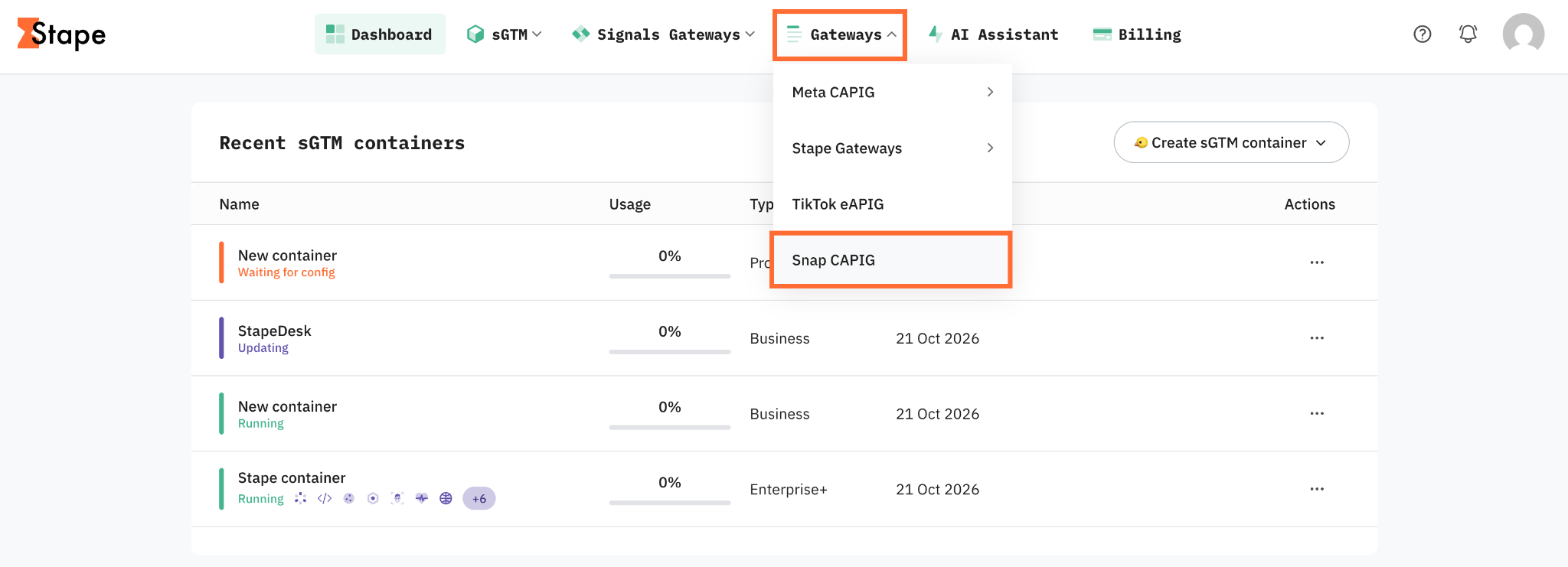Click the Stape logo
Screen dimensions: 1568x567
[x=61, y=34]
